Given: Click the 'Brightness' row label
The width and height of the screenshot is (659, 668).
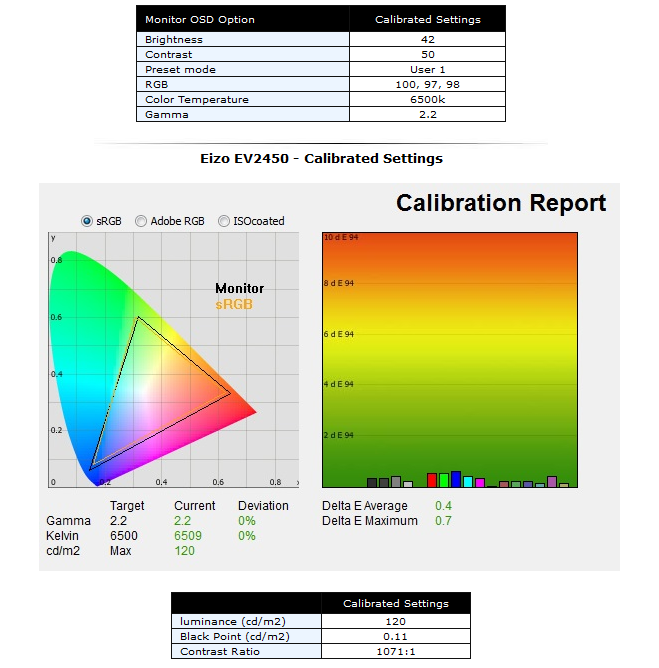Looking at the screenshot, I should click(174, 40).
